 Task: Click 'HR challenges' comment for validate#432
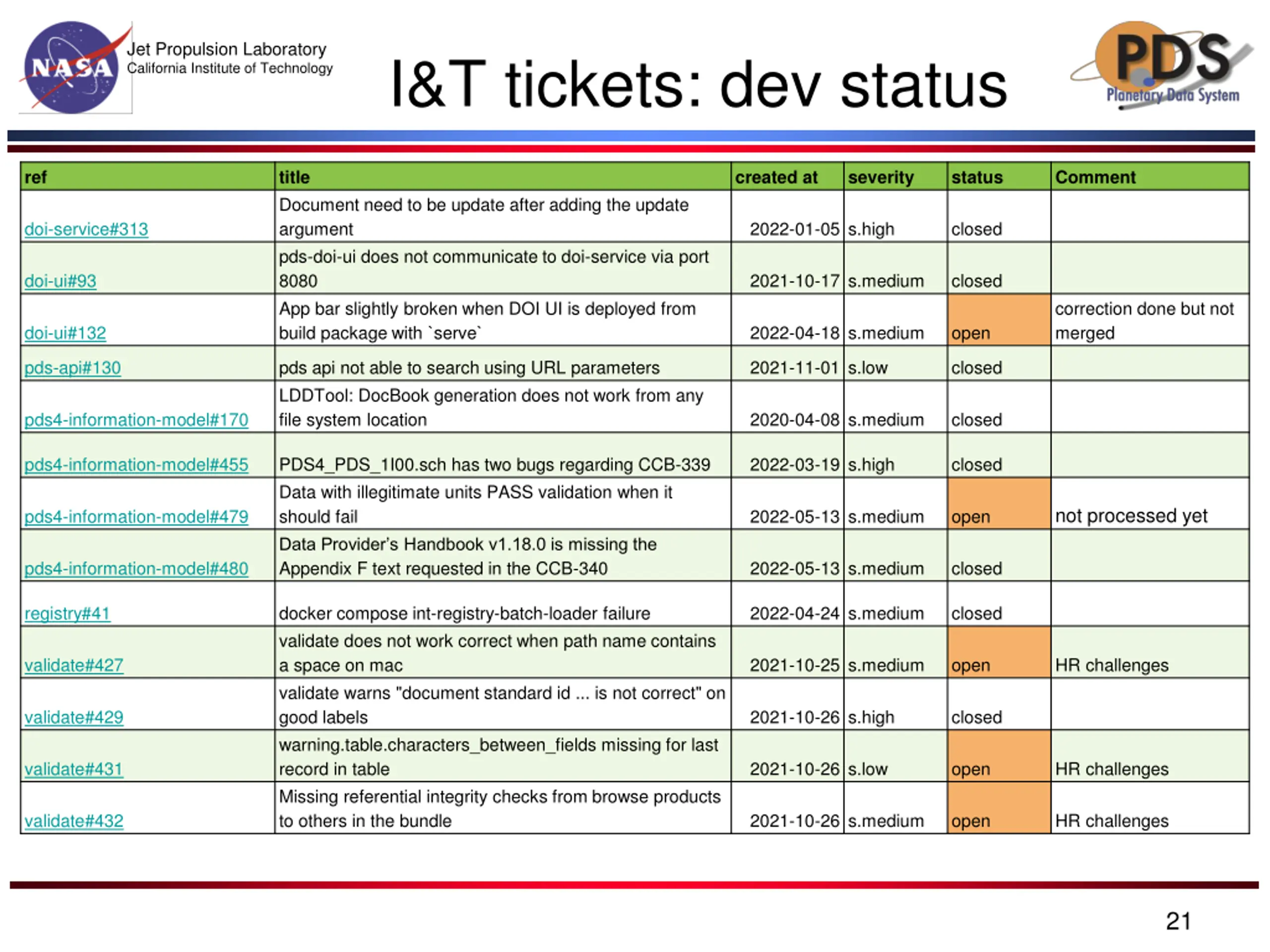(1112, 821)
